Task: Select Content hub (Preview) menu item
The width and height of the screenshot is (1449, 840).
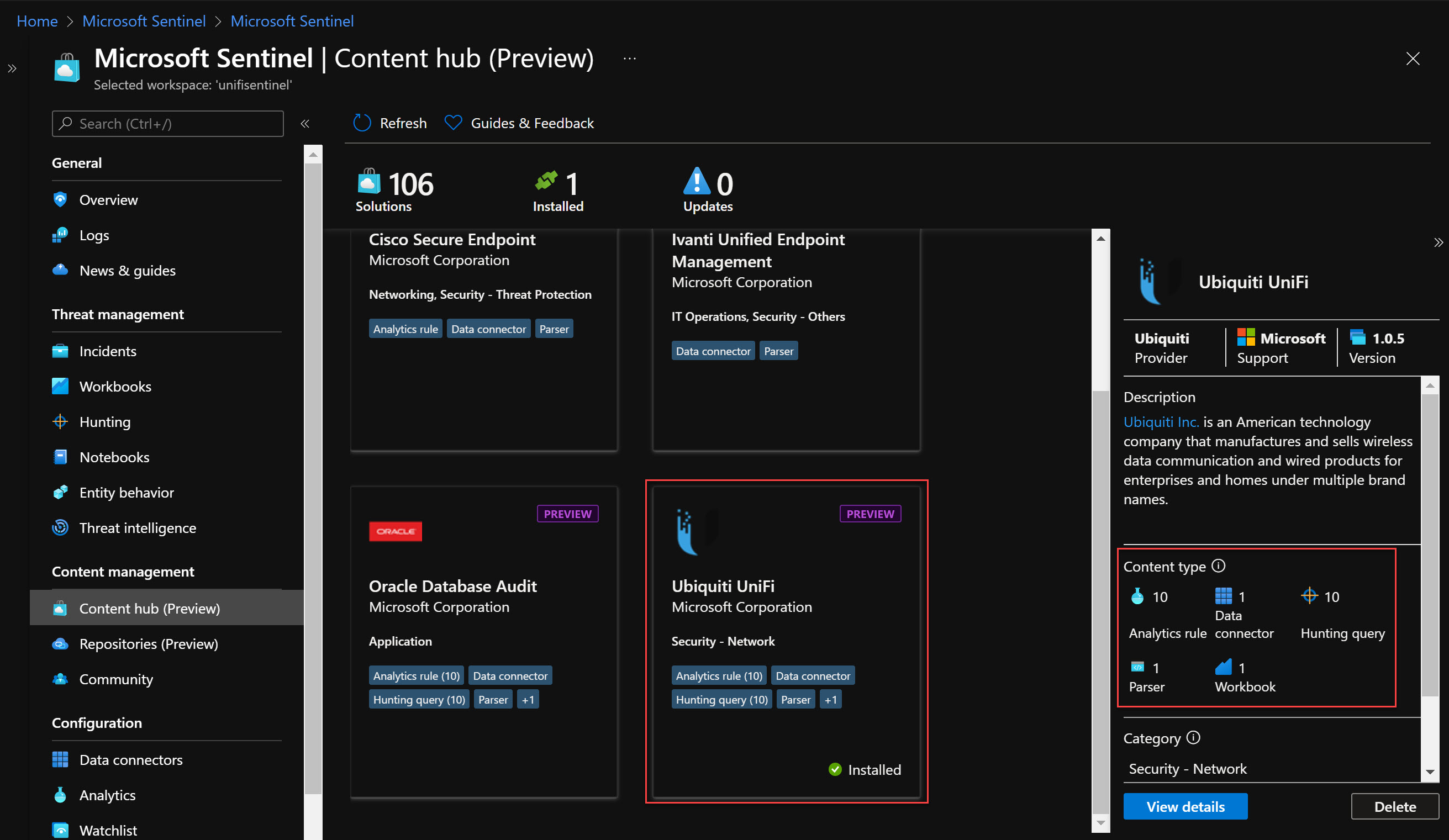Action: (x=167, y=608)
